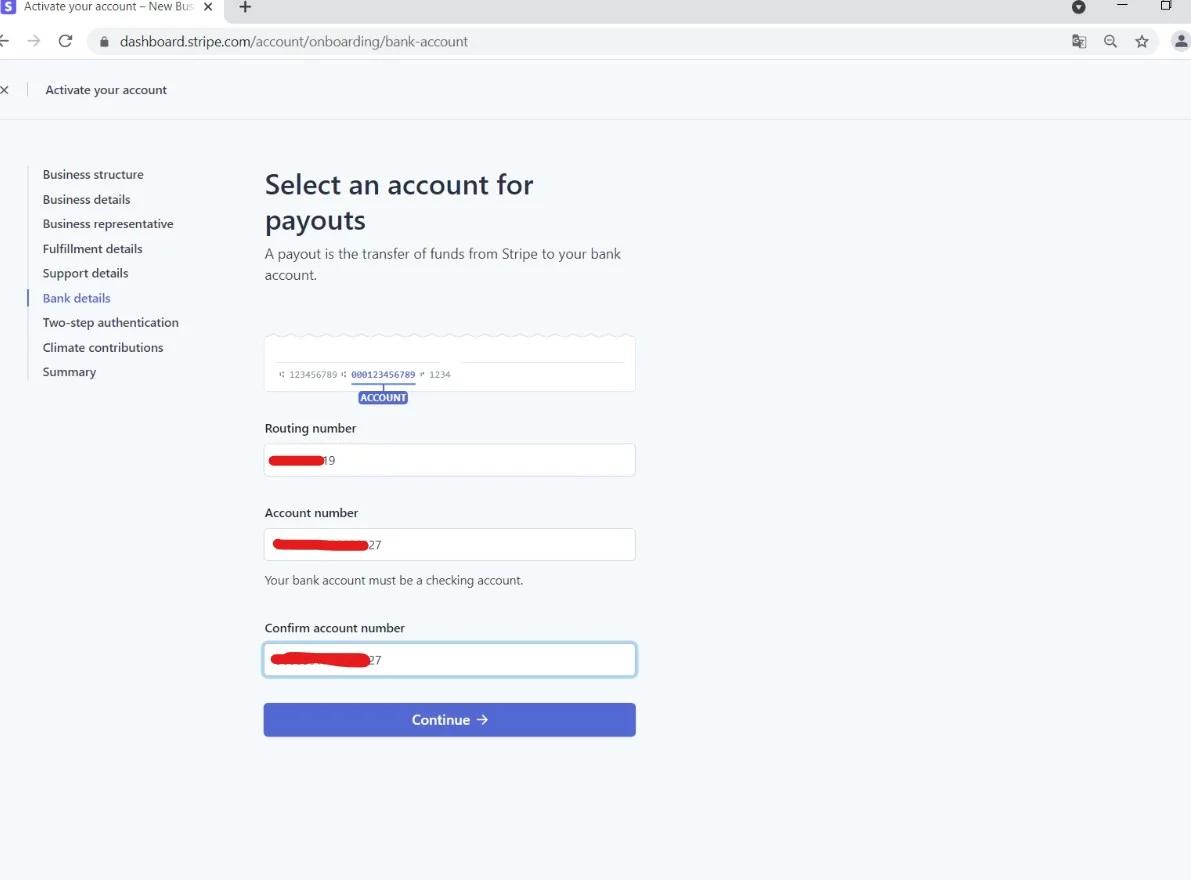This screenshot has height=880, width=1191.
Task: Click the zoom magnifier icon in address bar
Action: click(x=1110, y=42)
